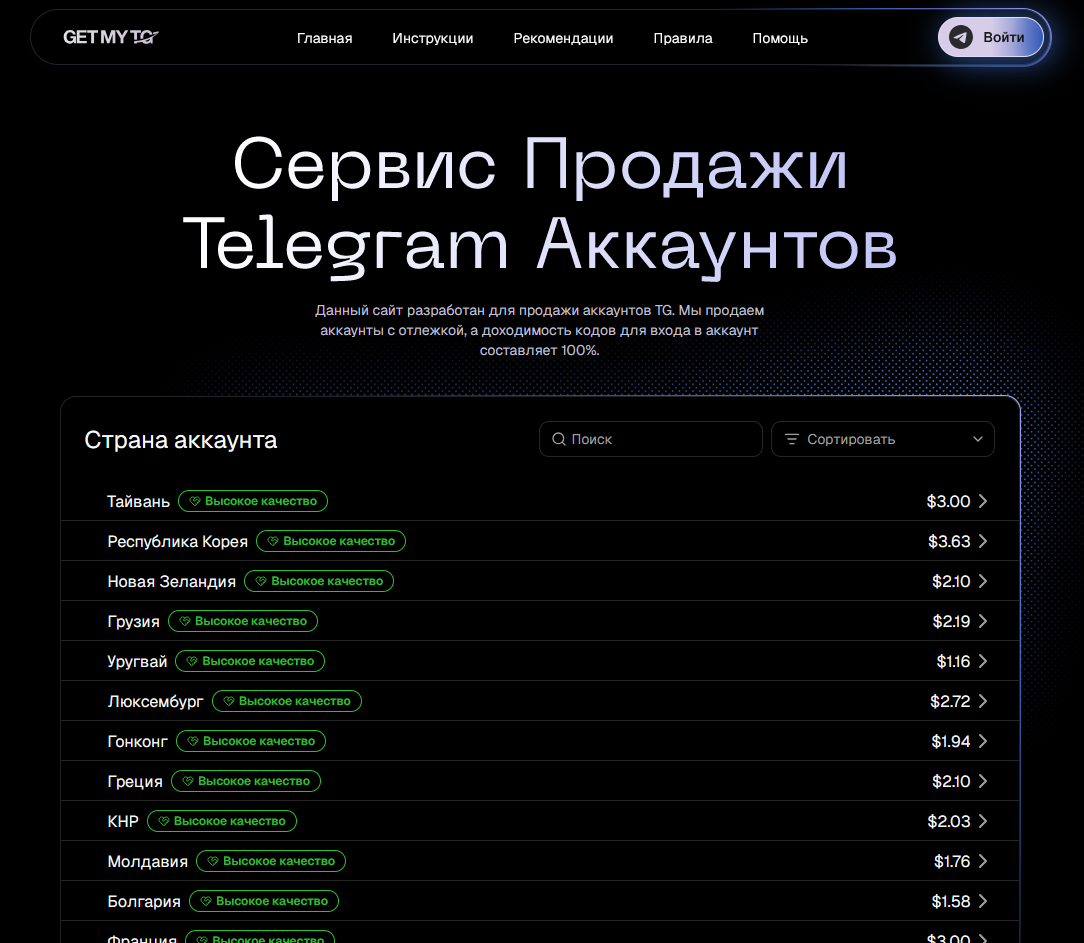Select the Тайвань country name
The width and height of the screenshot is (1084, 943).
pos(138,501)
